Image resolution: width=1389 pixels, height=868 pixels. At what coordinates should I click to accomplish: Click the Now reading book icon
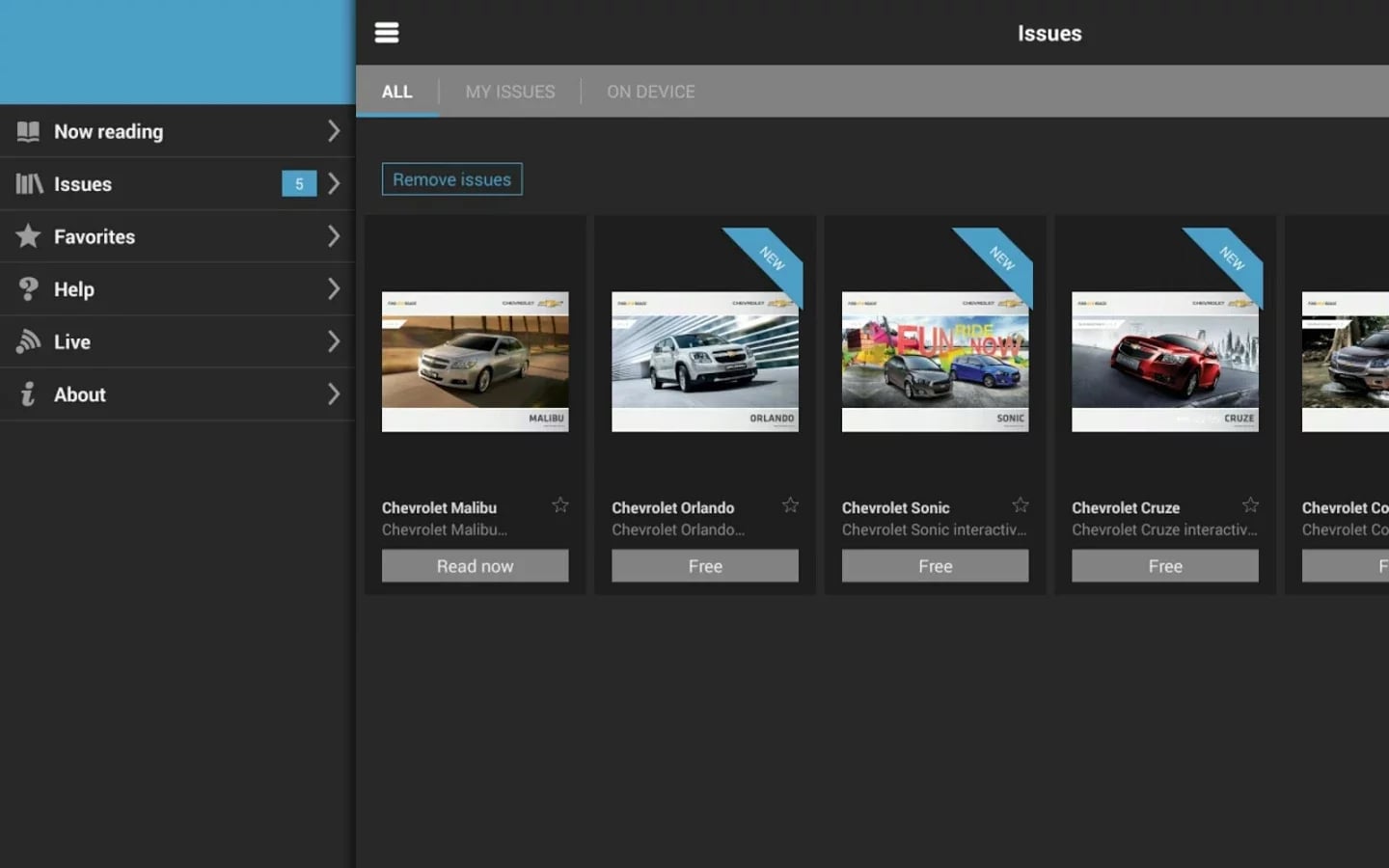[x=28, y=131]
